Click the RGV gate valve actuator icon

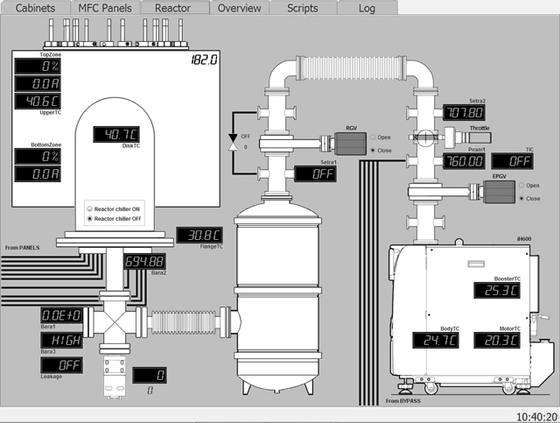pyautogui.click(x=350, y=143)
